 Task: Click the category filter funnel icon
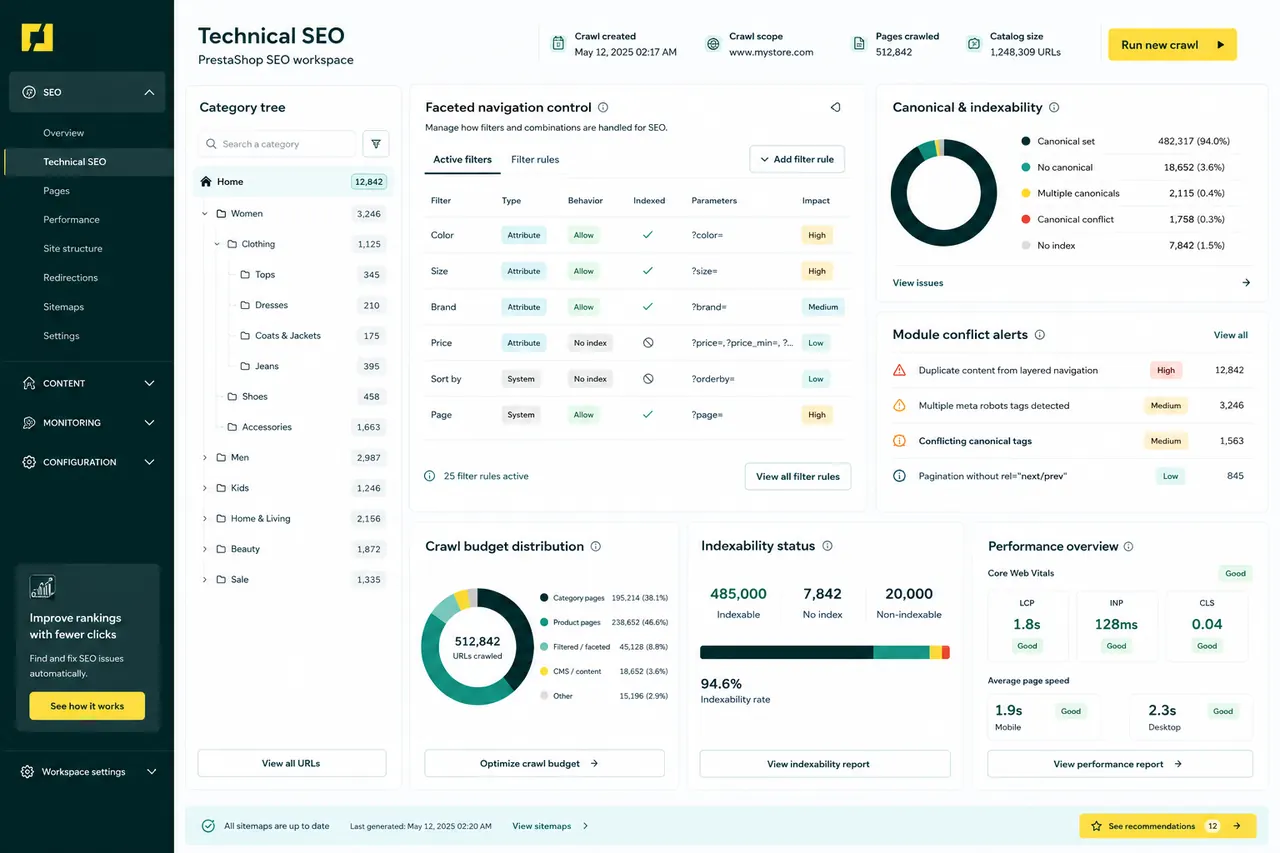376,144
